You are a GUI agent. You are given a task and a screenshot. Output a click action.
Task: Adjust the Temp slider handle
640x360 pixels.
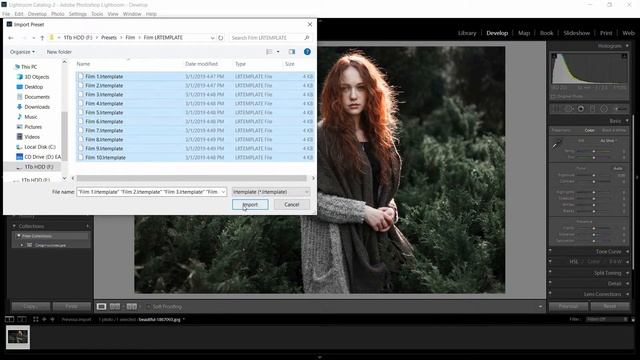click(594, 151)
